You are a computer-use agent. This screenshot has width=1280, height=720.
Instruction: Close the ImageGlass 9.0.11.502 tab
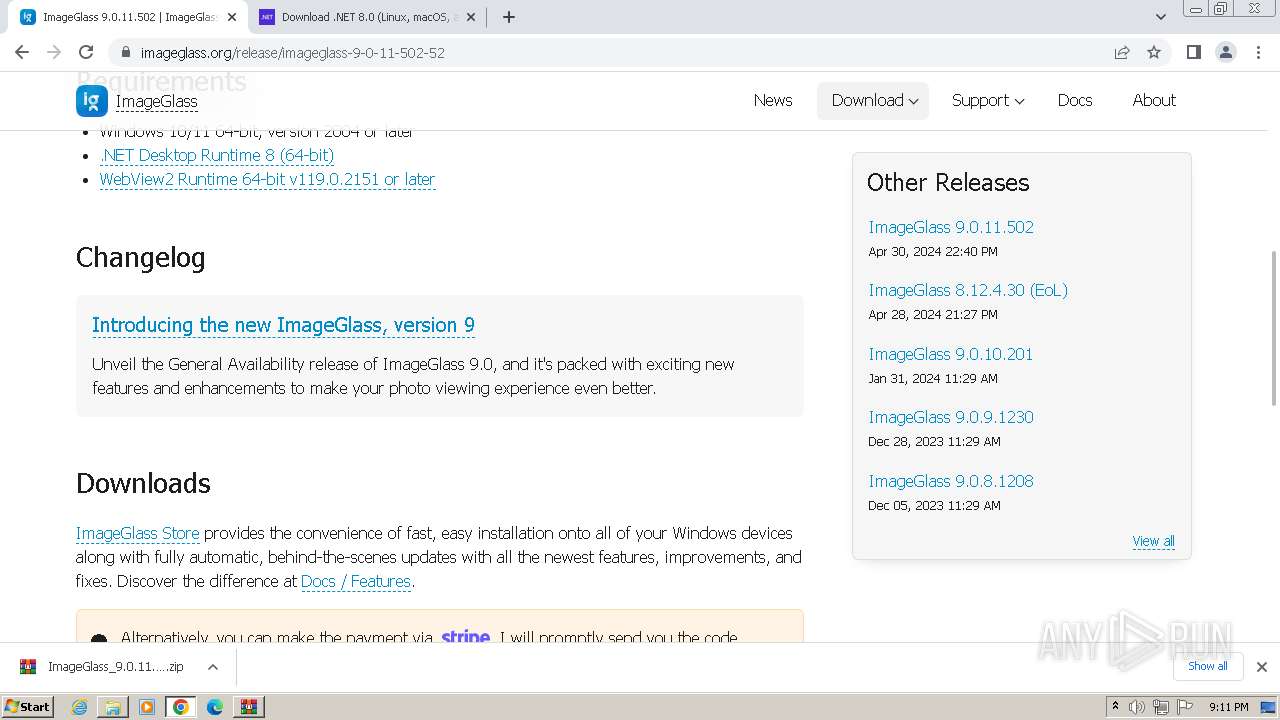coord(231,17)
